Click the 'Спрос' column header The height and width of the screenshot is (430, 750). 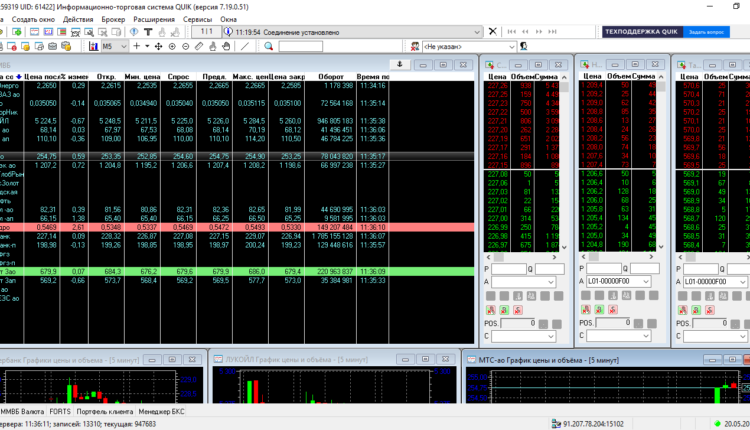[x=178, y=77]
